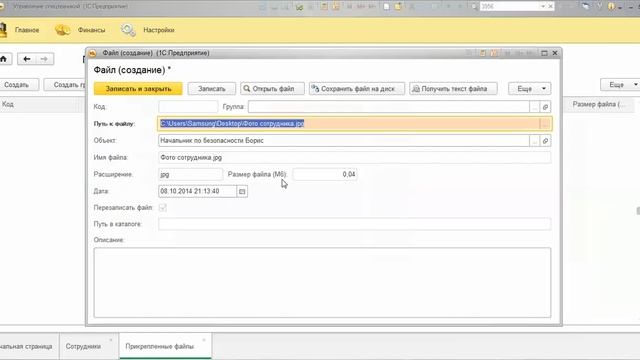Image resolution: width=640 pixels, height=360 pixels.
Task: Expand the dialog's Еще menu
Action: coord(529,89)
